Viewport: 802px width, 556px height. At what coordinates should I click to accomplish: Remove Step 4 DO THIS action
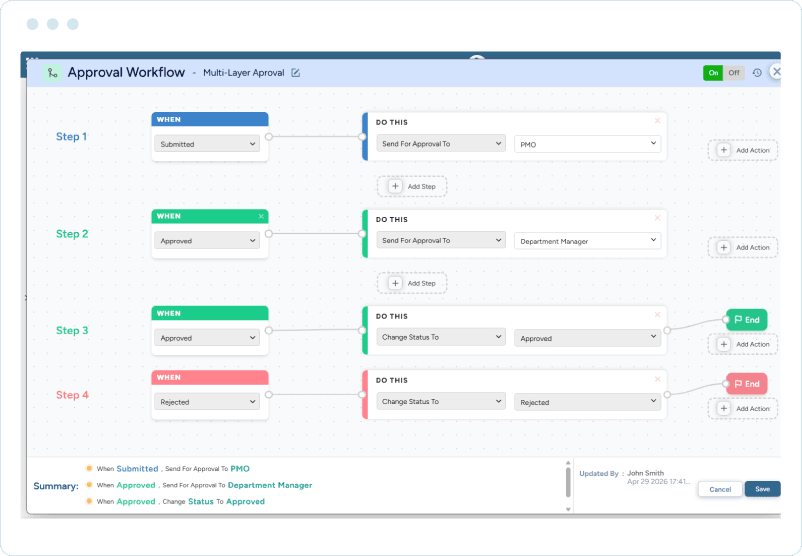click(657, 379)
